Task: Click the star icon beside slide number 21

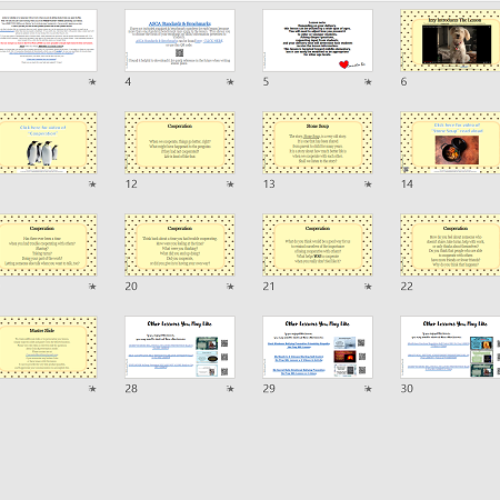Action: pos(368,286)
